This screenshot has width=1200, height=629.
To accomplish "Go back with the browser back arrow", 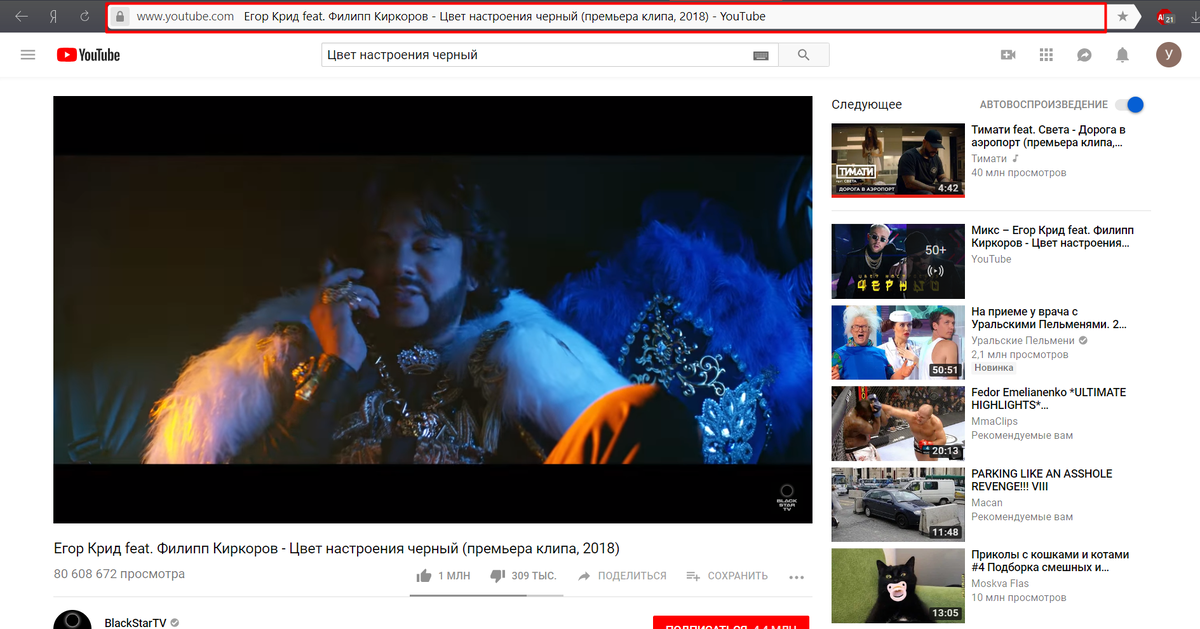I will tap(21, 17).
